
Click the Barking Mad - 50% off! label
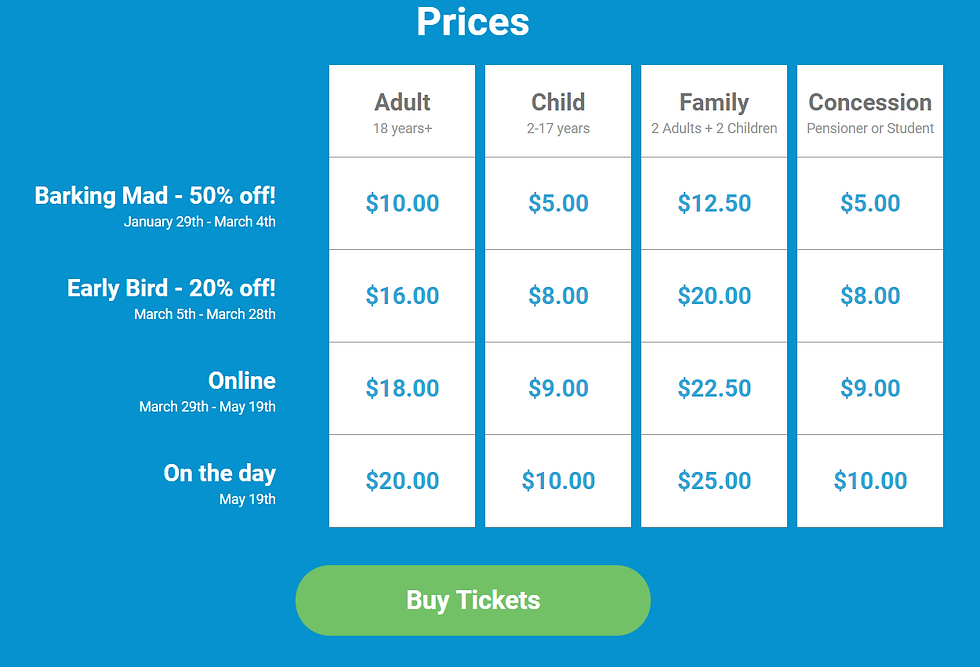point(155,196)
